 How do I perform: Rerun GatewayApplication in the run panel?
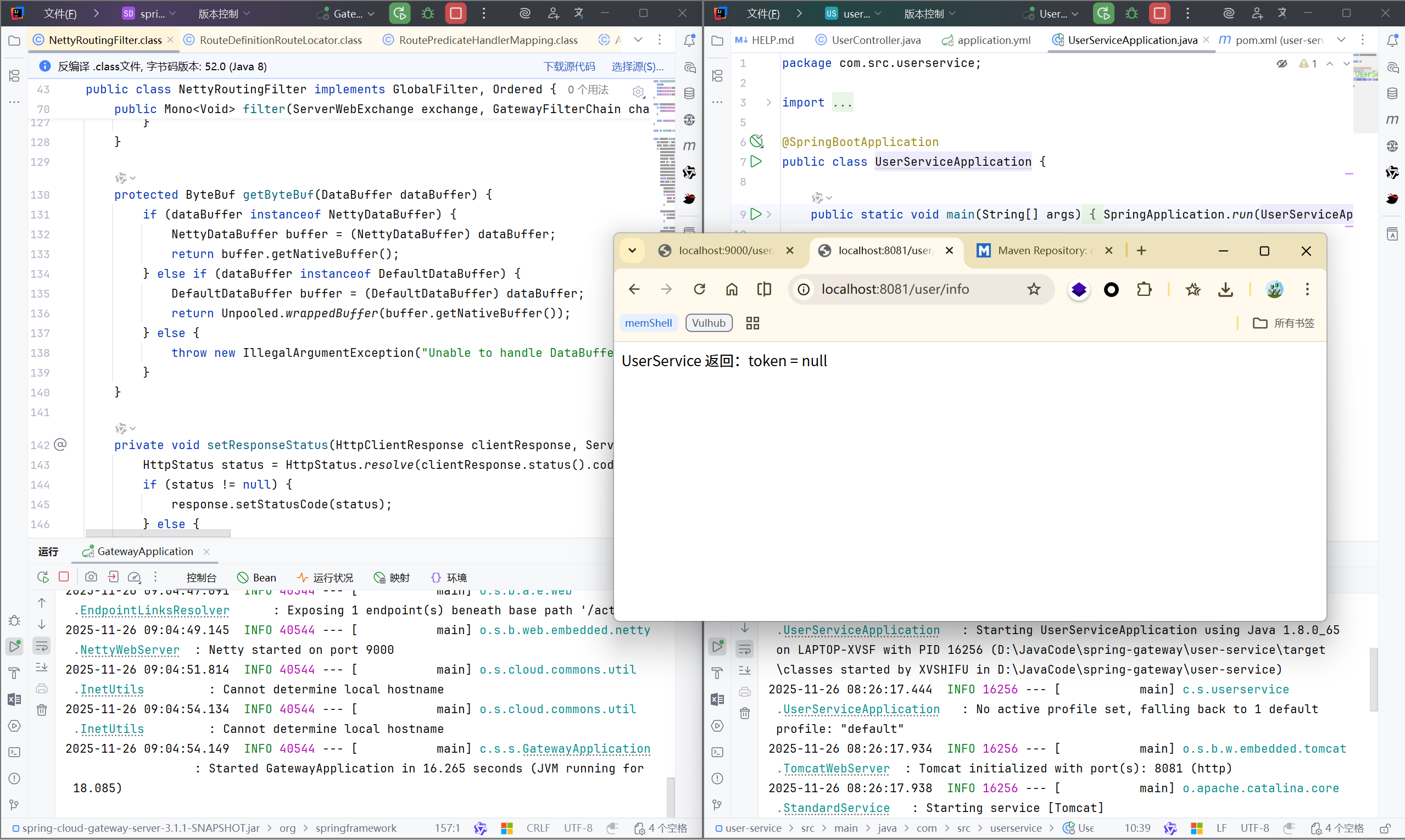(42, 577)
